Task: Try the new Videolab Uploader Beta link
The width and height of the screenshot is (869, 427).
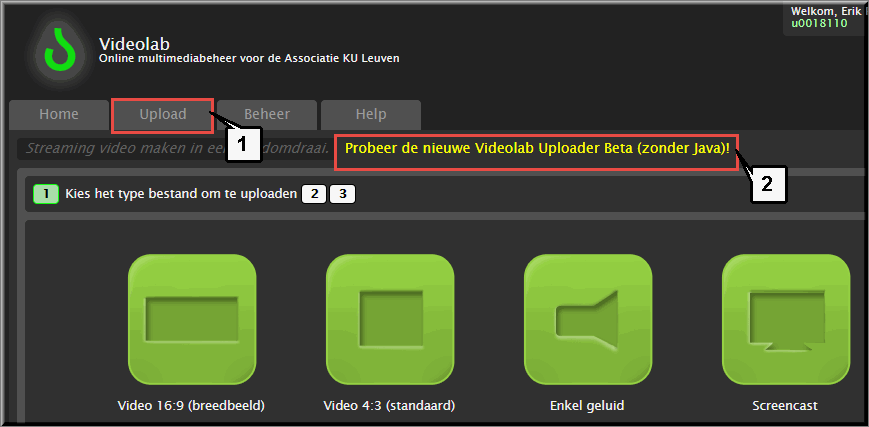Action: 537,149
